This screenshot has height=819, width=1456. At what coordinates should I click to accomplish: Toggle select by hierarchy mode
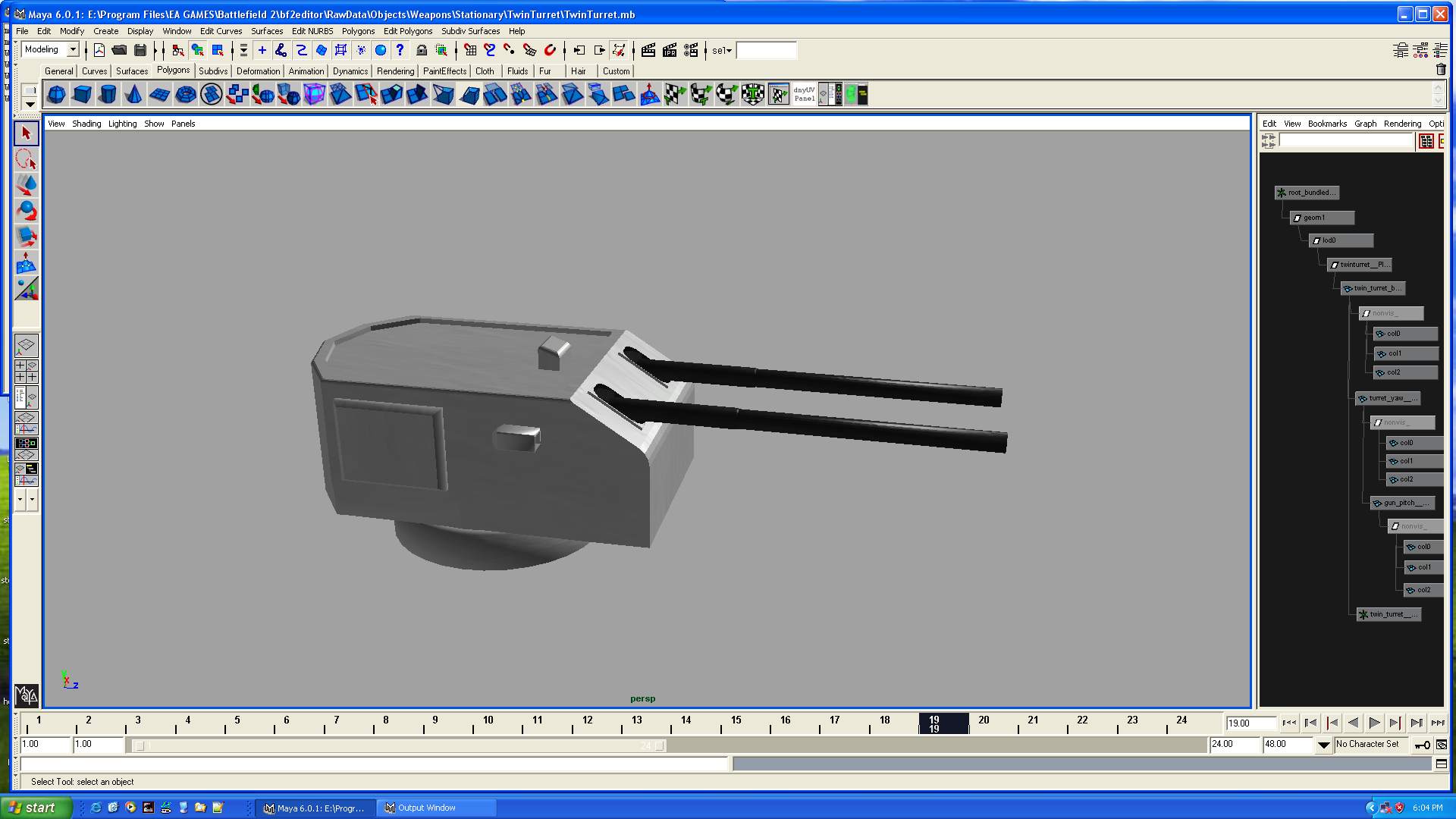pos(178,50)
